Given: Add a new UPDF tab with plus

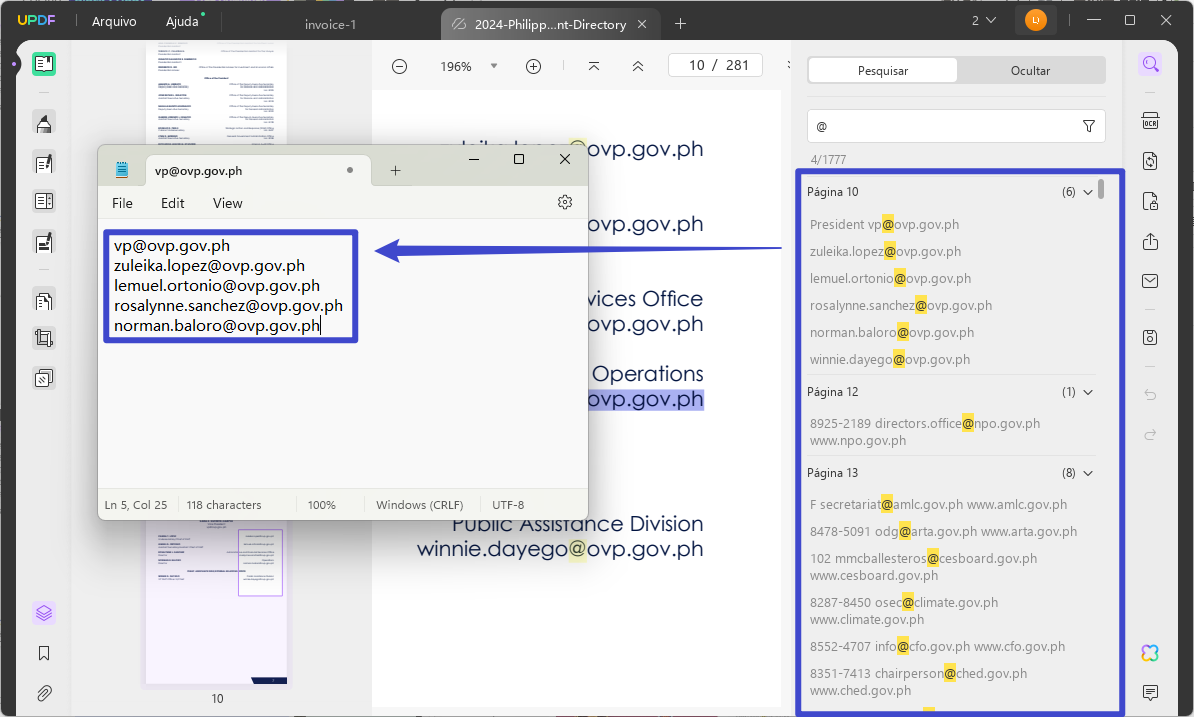Looking at the screenshot, I should point(680,24).
